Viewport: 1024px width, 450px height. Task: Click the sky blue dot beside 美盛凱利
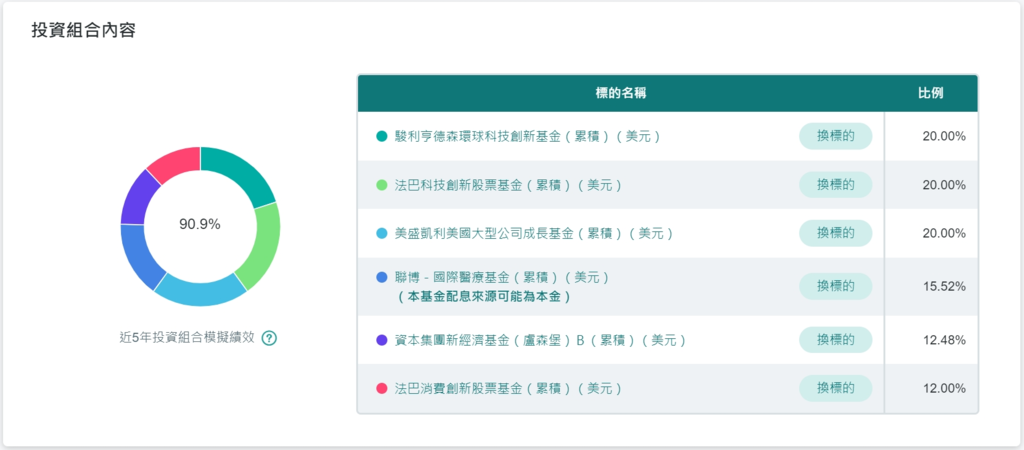(x=382, y=233)
